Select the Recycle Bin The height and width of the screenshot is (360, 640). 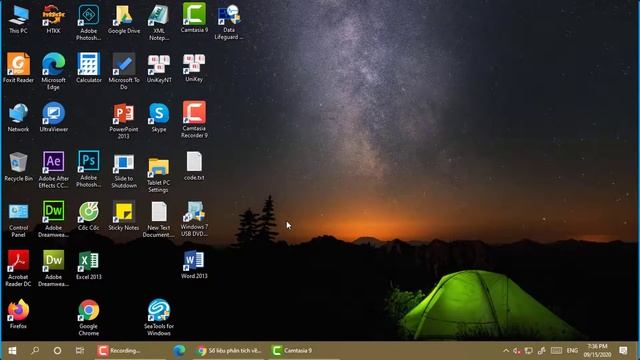18,167
